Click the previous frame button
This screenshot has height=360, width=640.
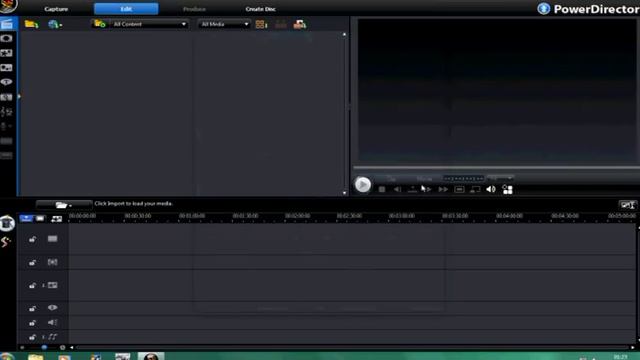[x=397, y=189]
